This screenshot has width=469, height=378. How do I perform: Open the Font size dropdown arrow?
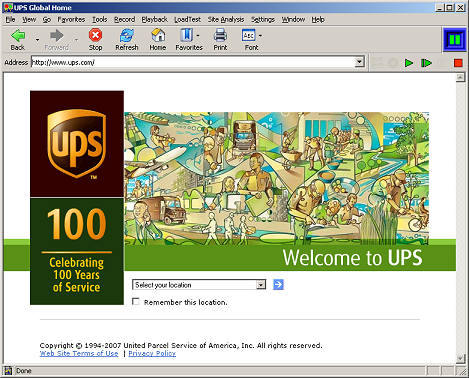pyautogui.click(x=260, y=35)
